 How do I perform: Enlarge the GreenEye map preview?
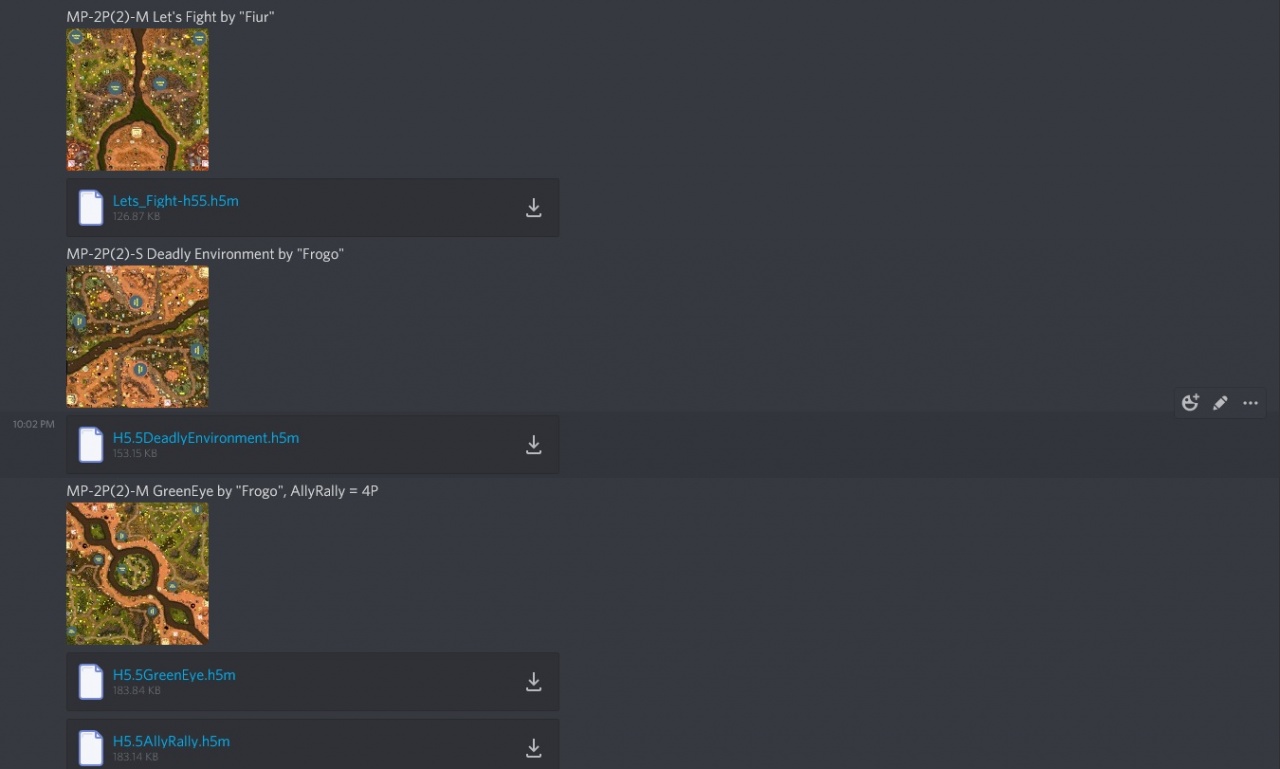[137, 574]
